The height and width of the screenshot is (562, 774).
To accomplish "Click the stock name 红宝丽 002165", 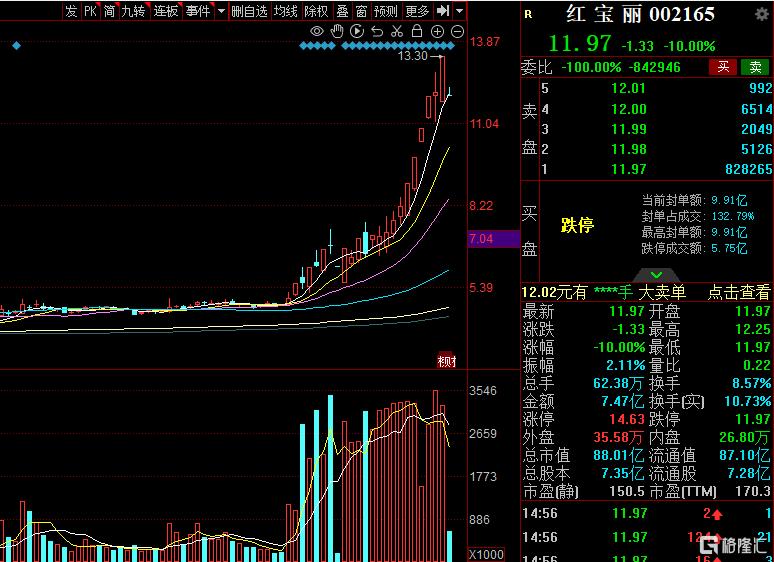I will pyautogui.click(x=640, y=14).
